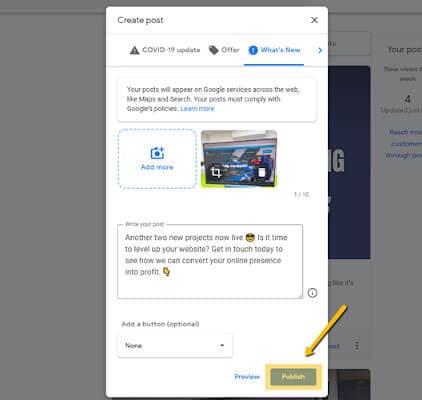Click the warning triangle icon for COVID-19 update
This screenshot has width=422, height=400.
point(134,50)
